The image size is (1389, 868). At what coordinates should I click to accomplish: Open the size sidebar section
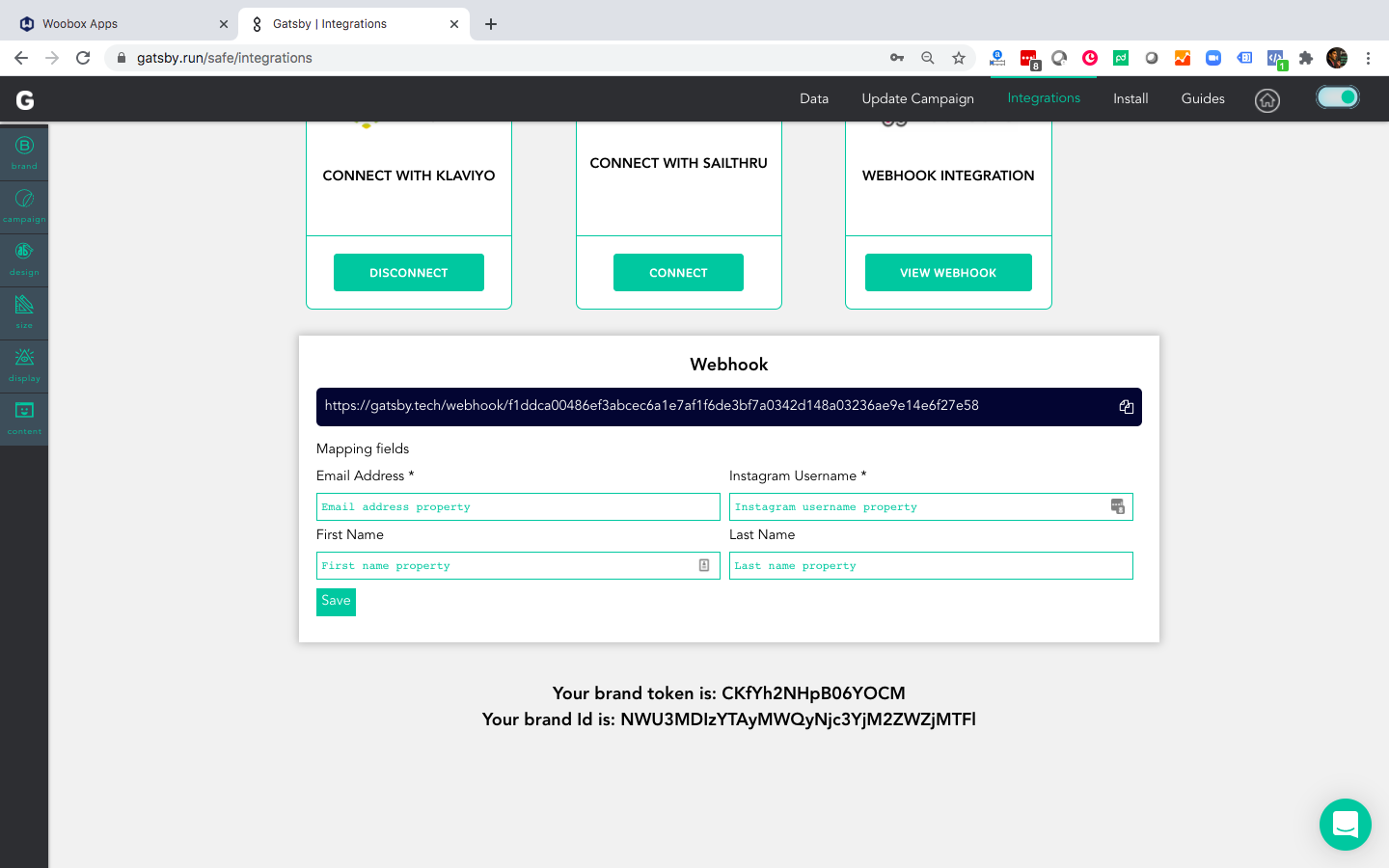(x=24, y=312)
